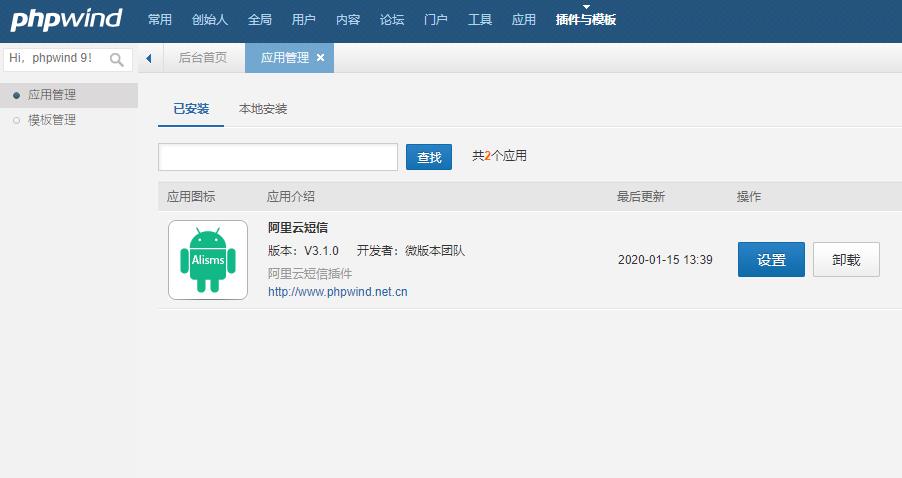Click the 应用介绍 column header

291,197
